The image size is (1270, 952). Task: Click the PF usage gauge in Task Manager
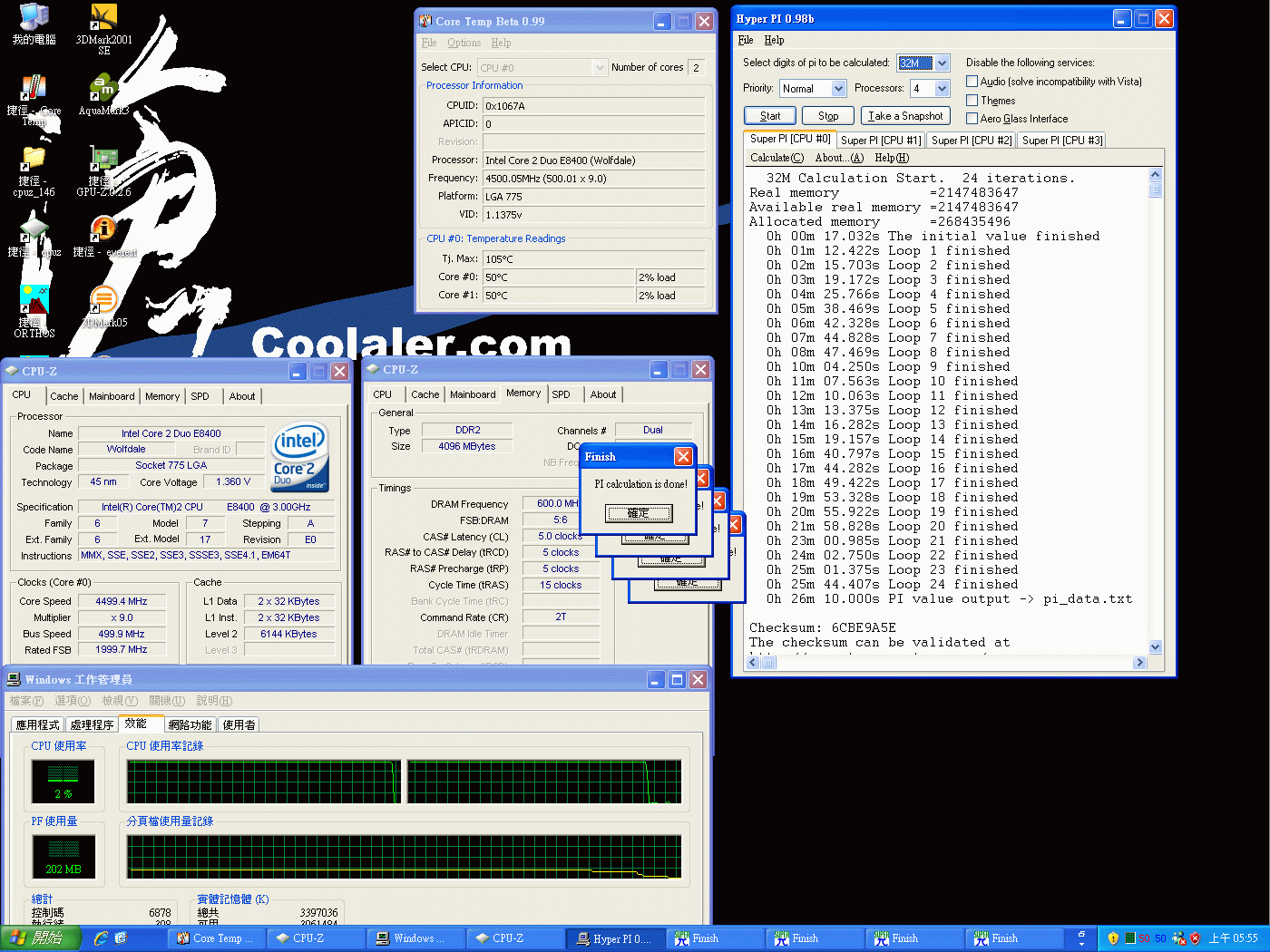pyautogui.click(x=63, y=857)
